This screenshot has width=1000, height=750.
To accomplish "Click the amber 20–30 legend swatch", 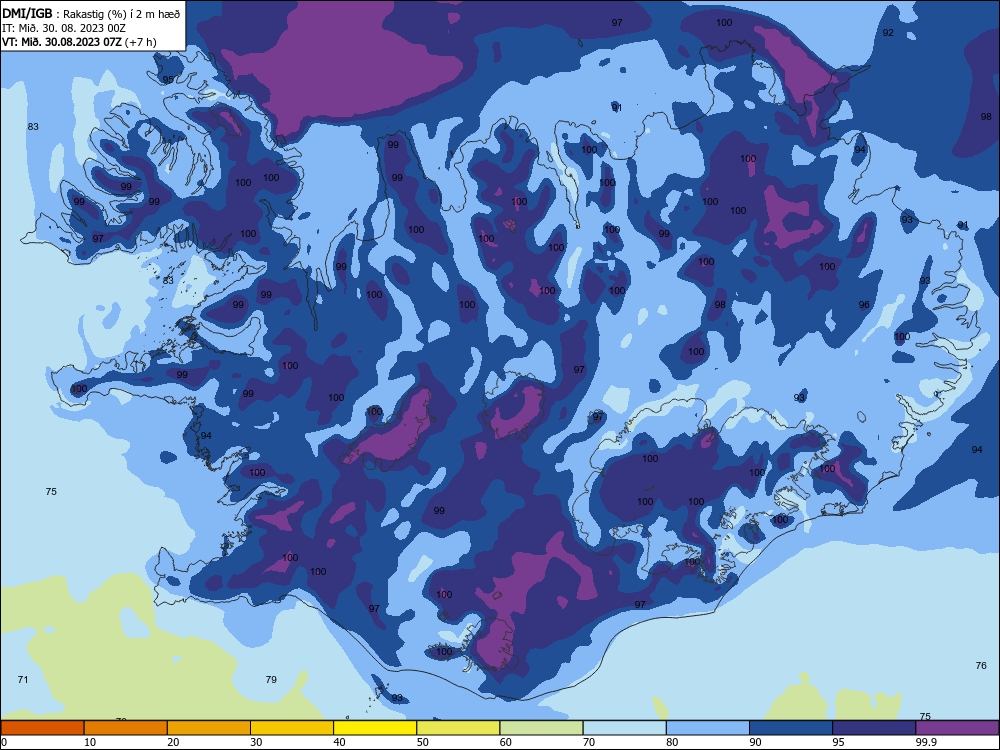I will click(209, 728).
